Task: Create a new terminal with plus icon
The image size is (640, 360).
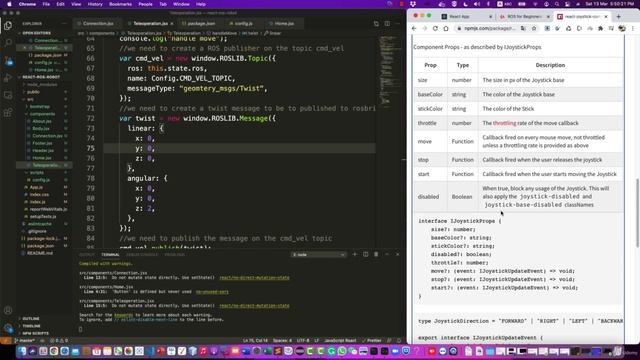Action: (x=354, y=254)
